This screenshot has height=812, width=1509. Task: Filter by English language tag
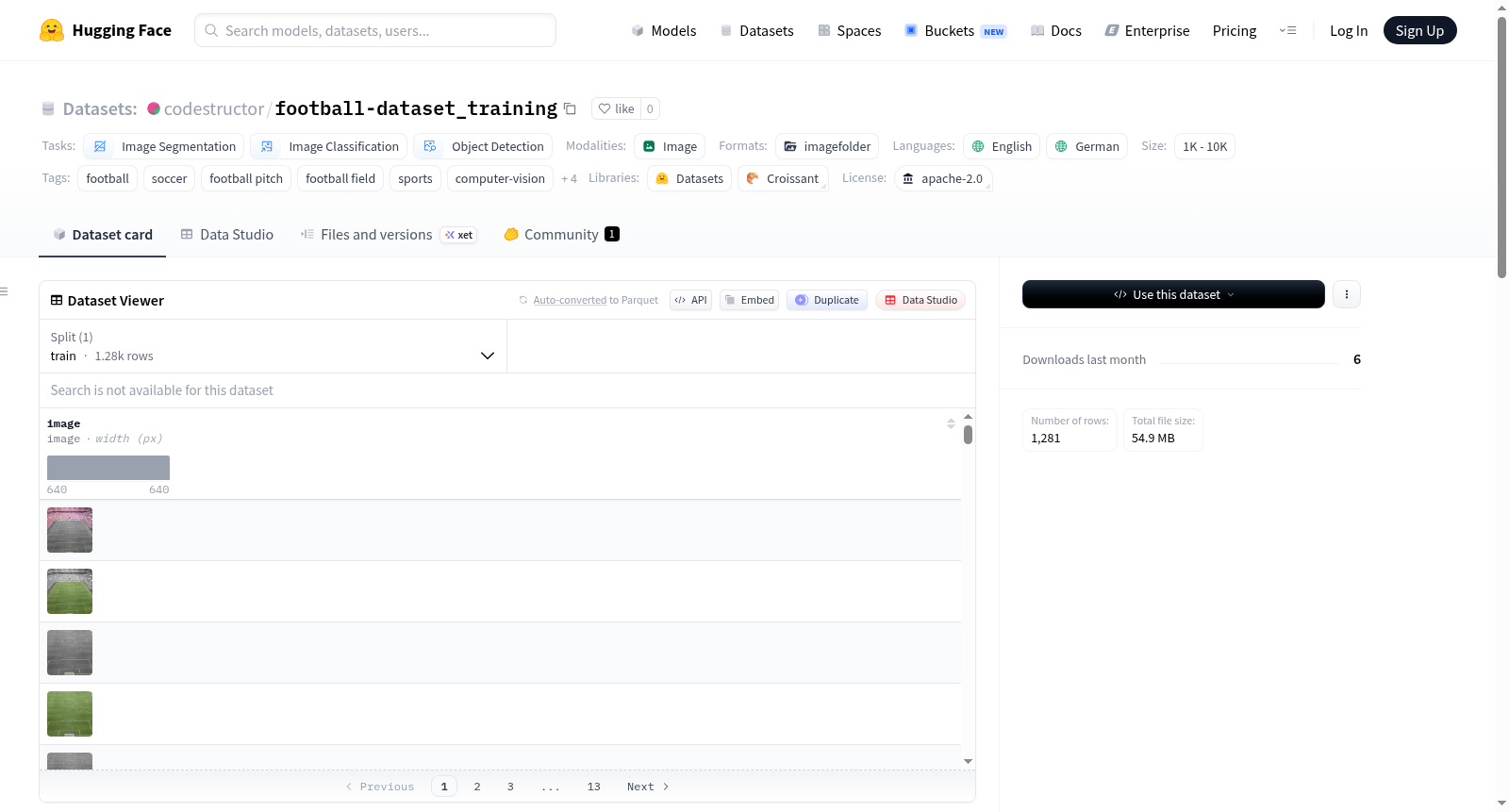[x=1002, y=146]
